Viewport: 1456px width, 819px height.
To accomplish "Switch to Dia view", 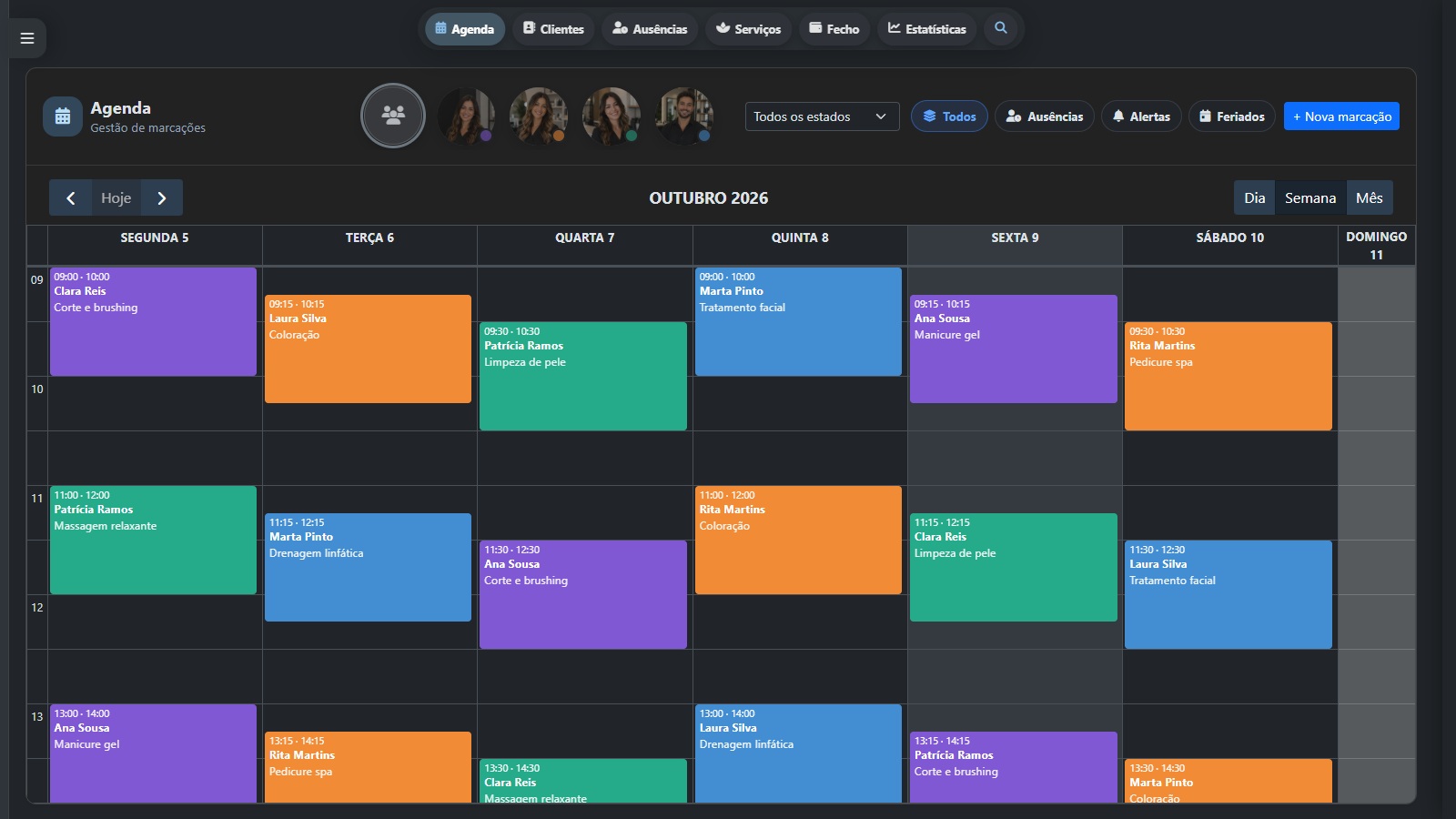I will pyautogui.click(x=1255, y=197).
